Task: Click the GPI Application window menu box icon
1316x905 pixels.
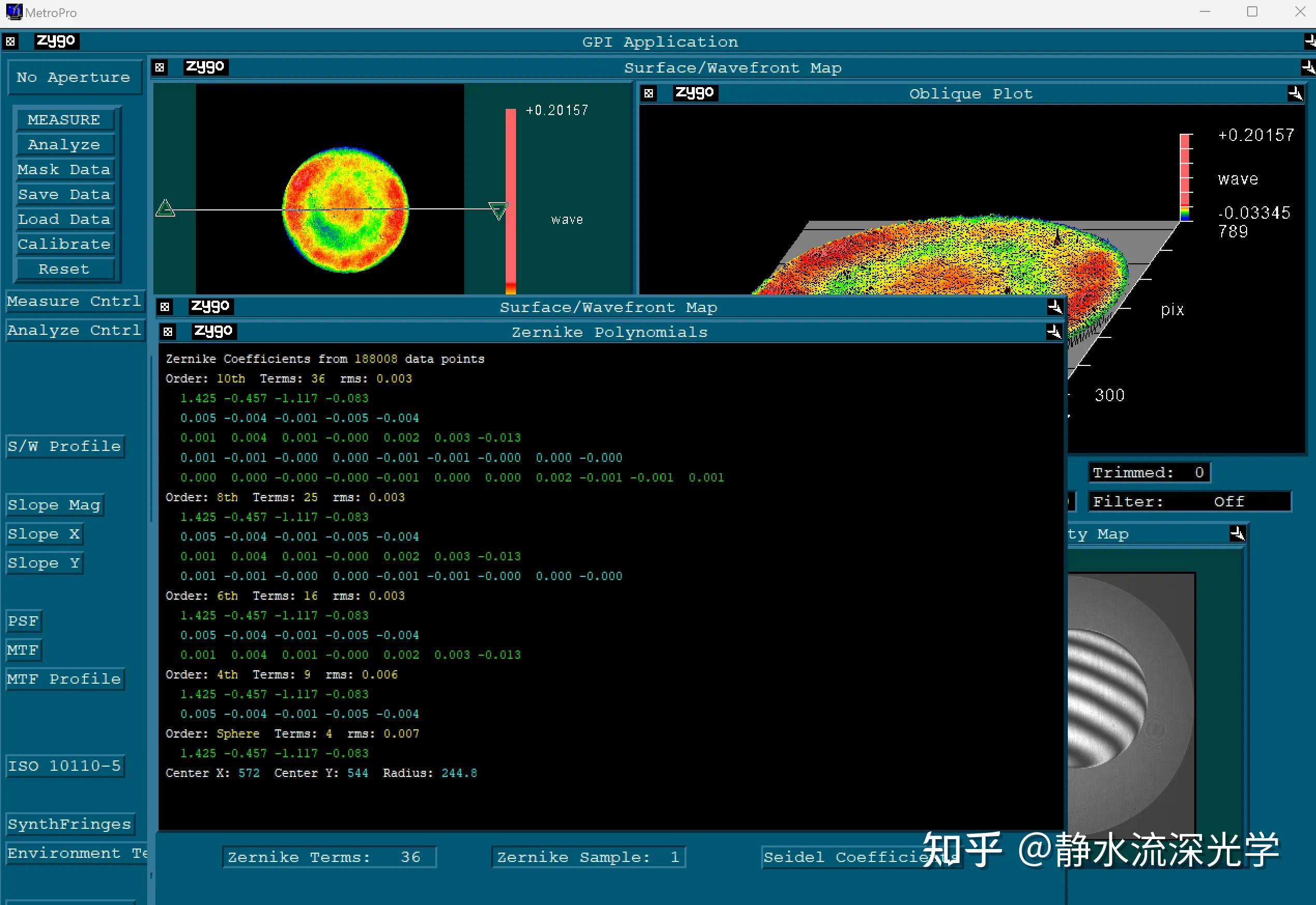Action: [x=10, y=41]
